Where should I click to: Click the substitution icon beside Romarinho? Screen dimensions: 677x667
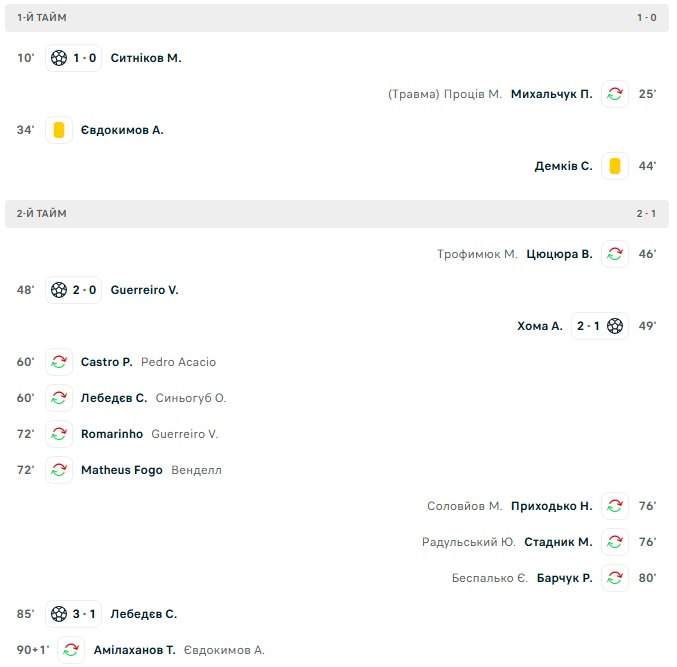point(59,434)
